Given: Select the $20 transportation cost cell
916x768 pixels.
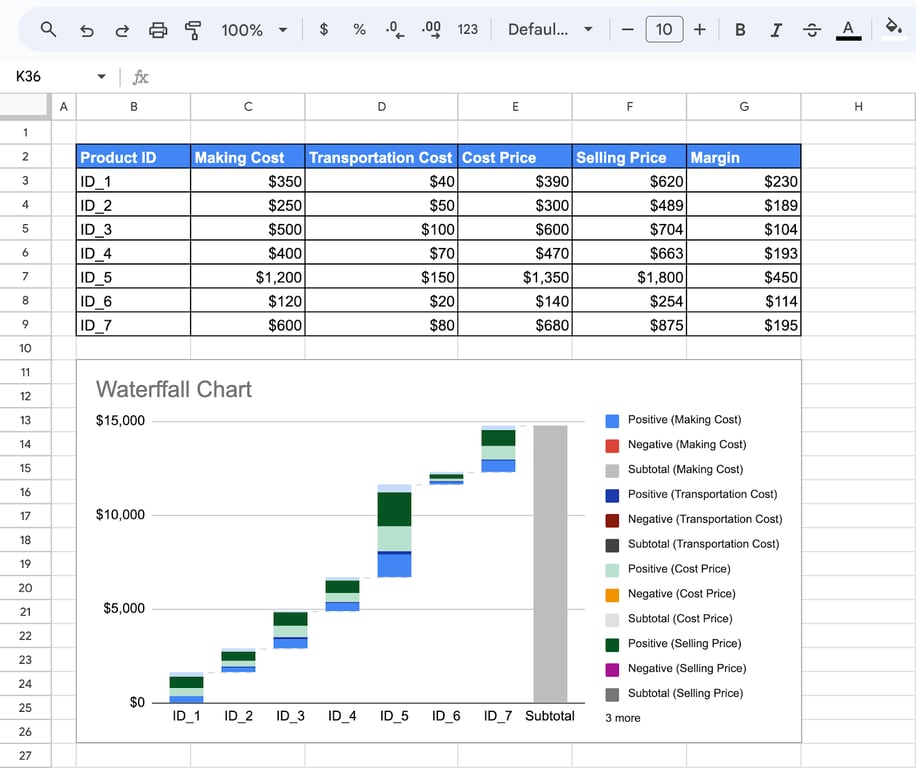Looking at the screenshot, I should 381,300.
